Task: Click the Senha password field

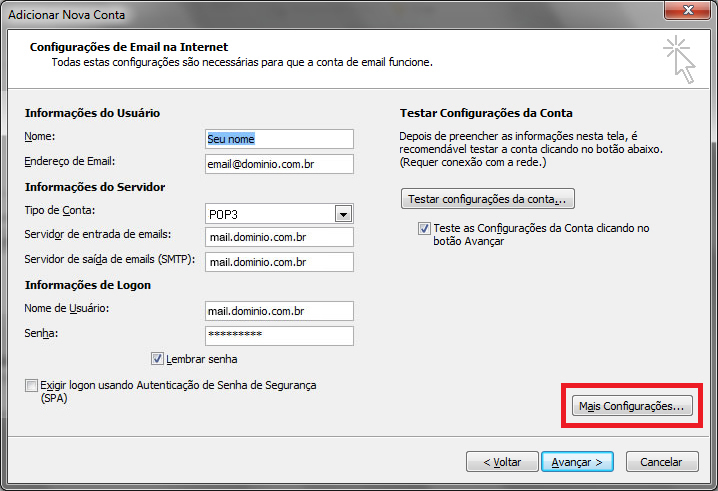Action: [x=278, y=335]
